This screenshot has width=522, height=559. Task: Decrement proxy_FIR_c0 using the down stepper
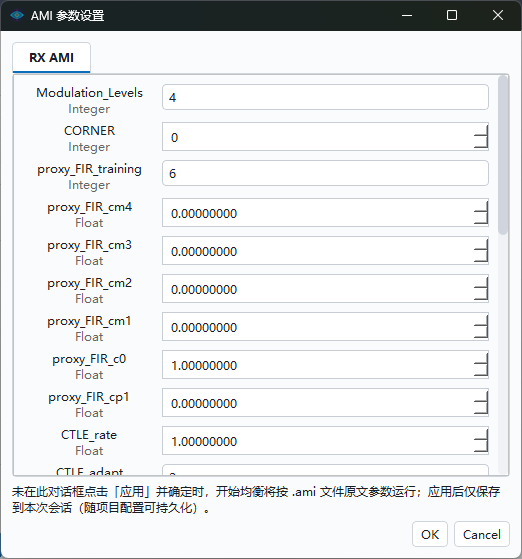[481, 371]
